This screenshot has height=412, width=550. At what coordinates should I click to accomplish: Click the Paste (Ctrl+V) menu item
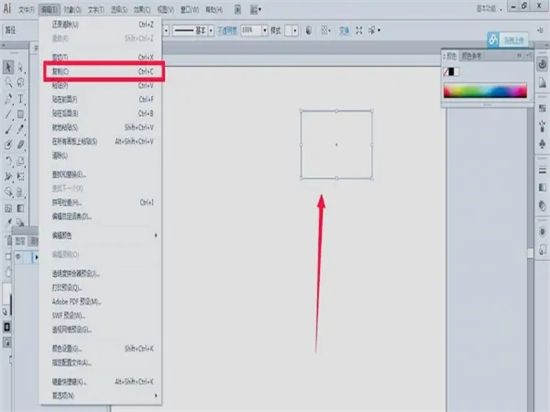103,86
